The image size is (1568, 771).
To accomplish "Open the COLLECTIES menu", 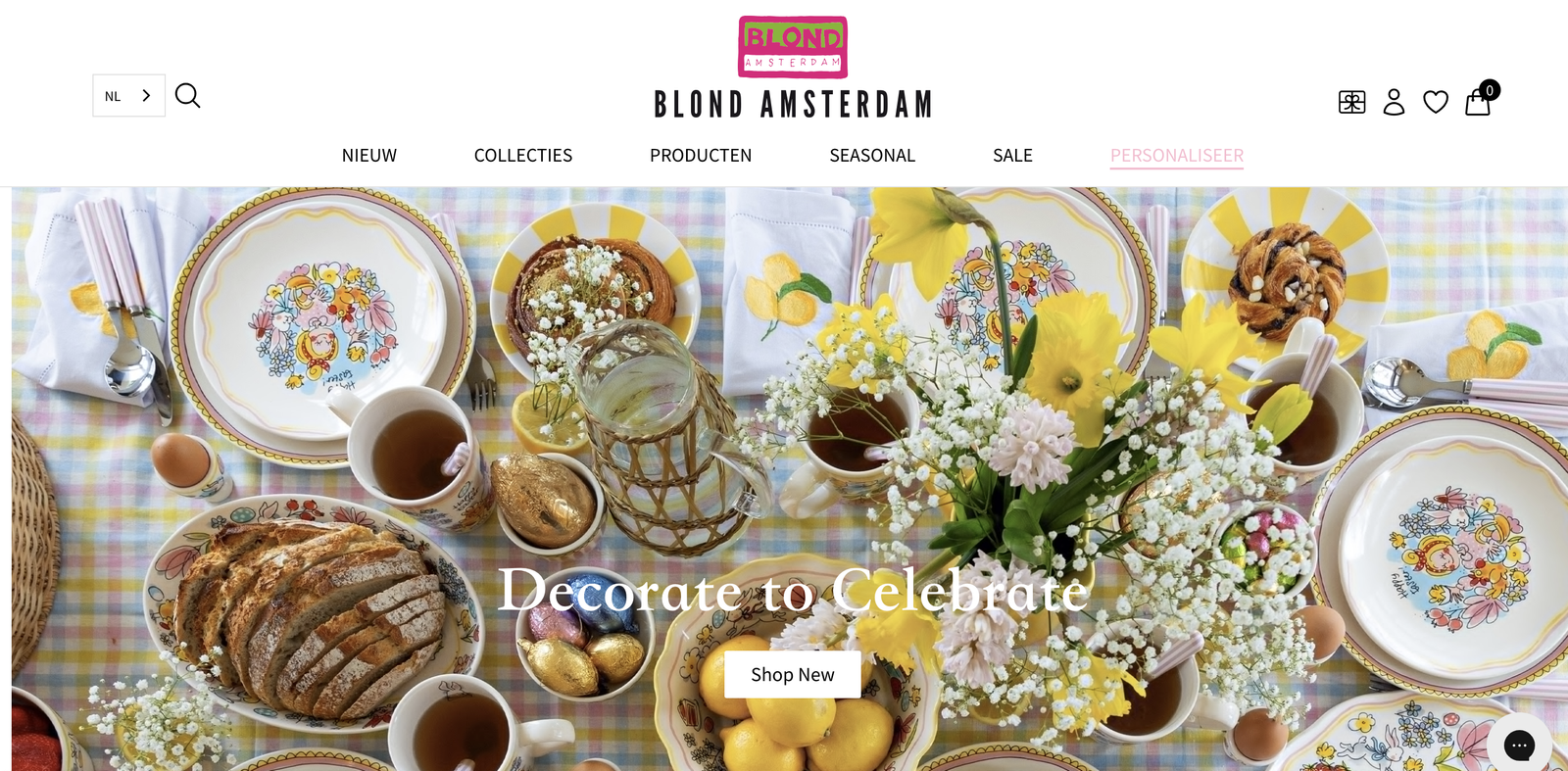I will click(x=523, y=156).
